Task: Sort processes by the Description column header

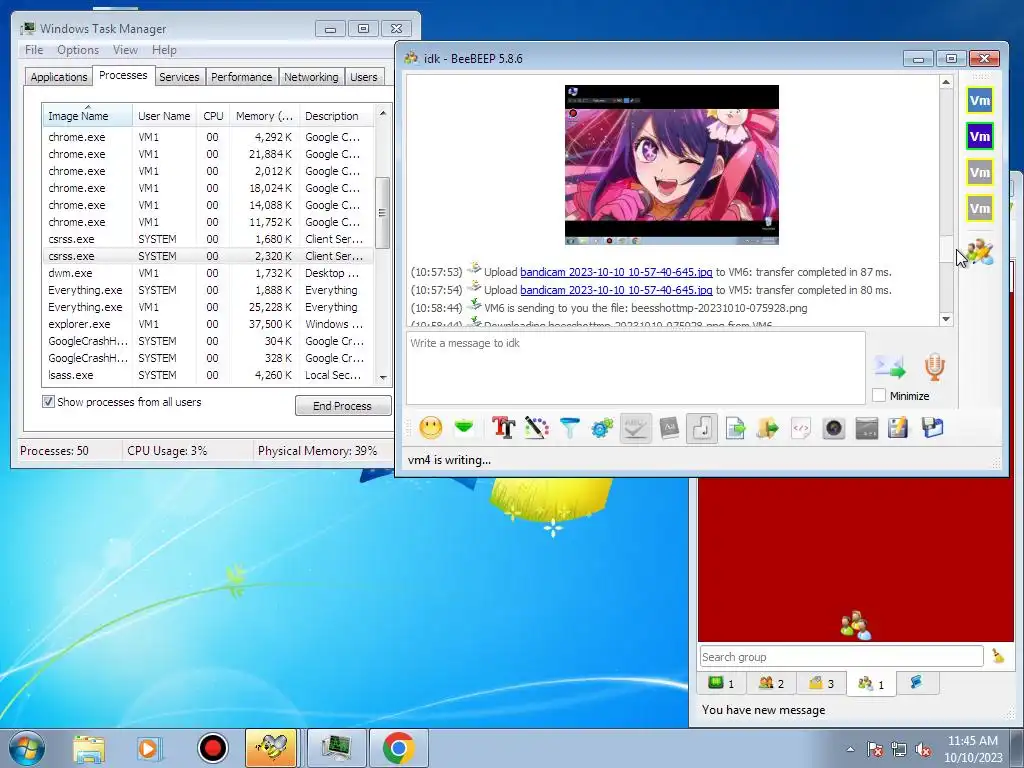Action: click(x=337, y=116)
